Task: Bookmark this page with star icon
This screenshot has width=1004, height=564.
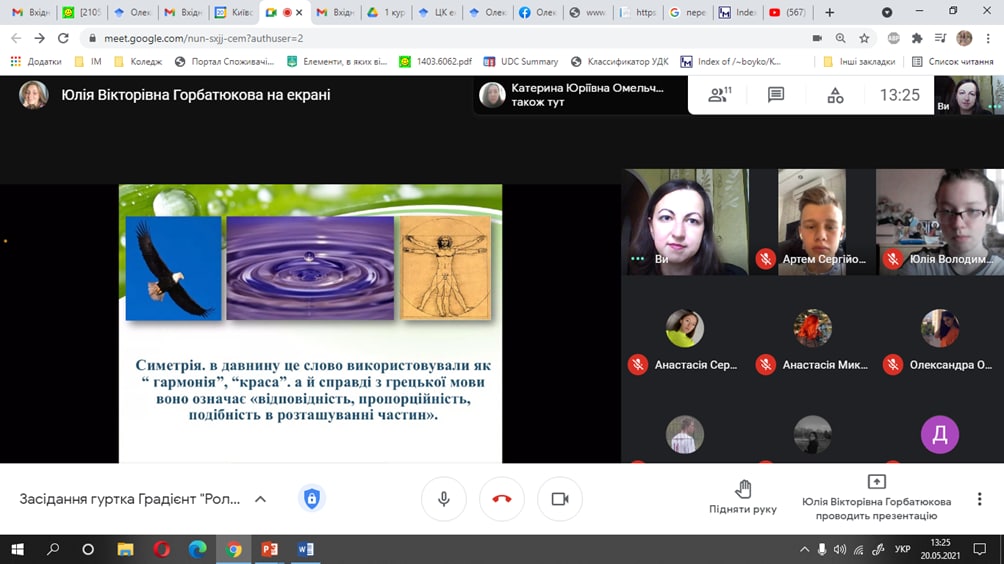Action: pyautogui.click(x=864, y=38)
